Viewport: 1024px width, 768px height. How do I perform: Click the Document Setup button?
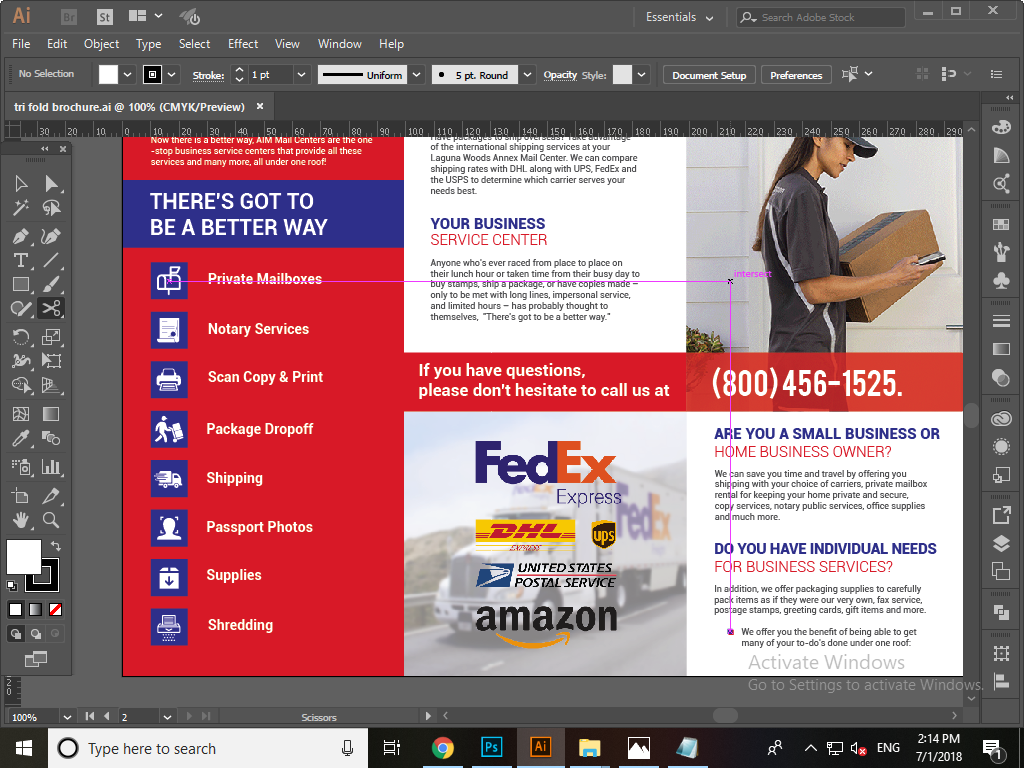[x=708, y=74]
